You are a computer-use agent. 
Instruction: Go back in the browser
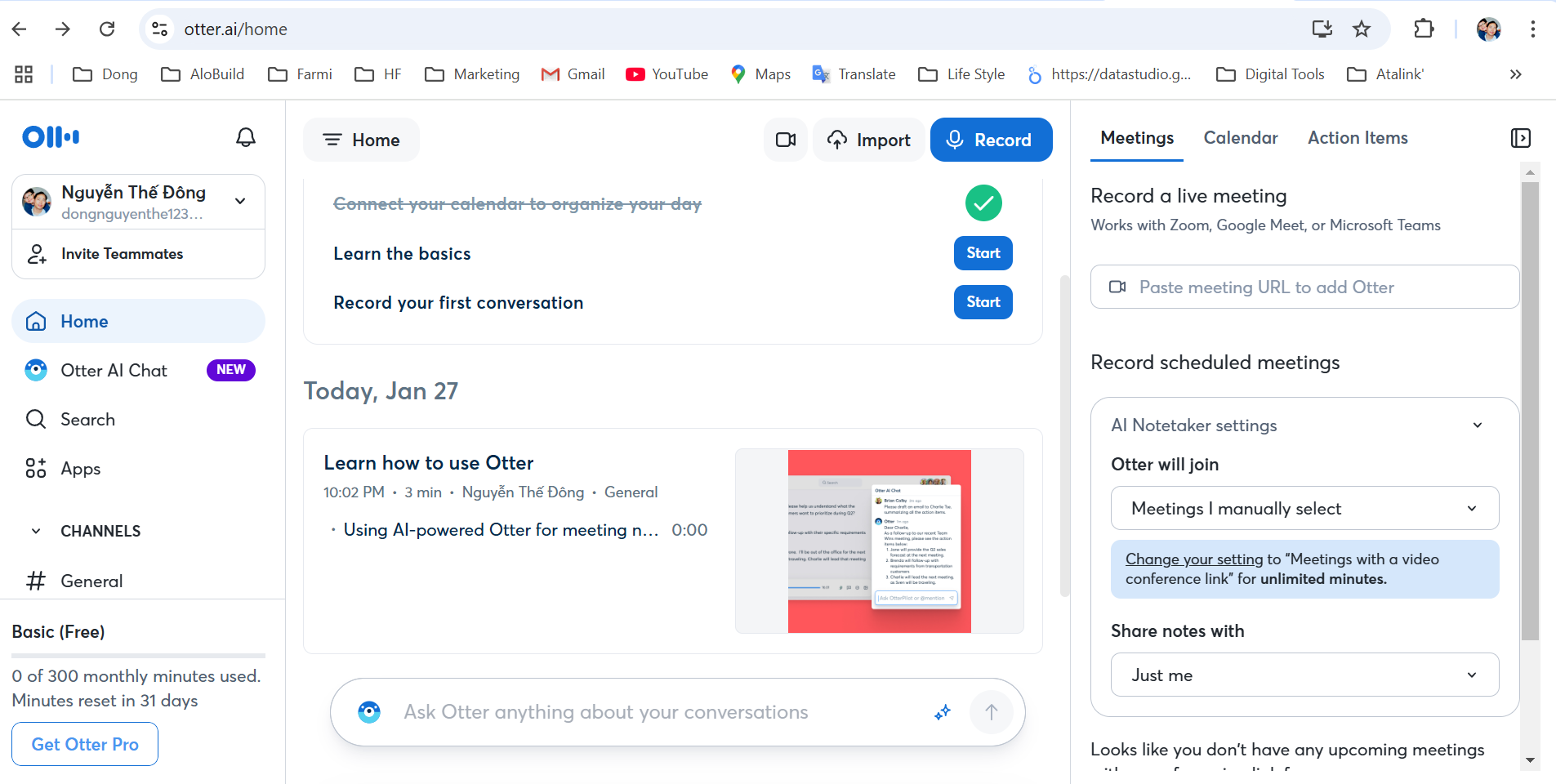pyautogui.click(x=20, y=29)
